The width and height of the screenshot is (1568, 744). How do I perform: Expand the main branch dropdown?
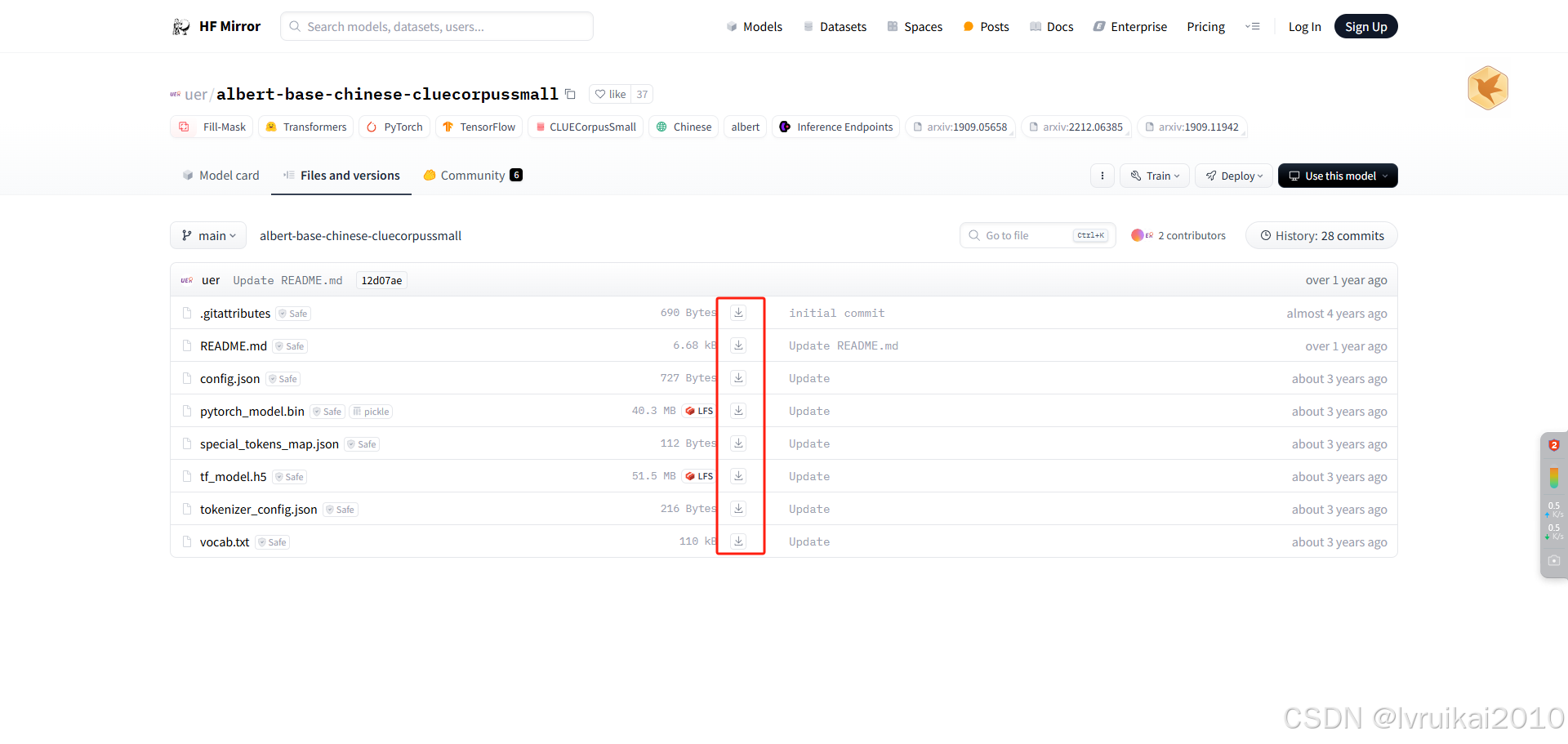[x=208, y=235]
